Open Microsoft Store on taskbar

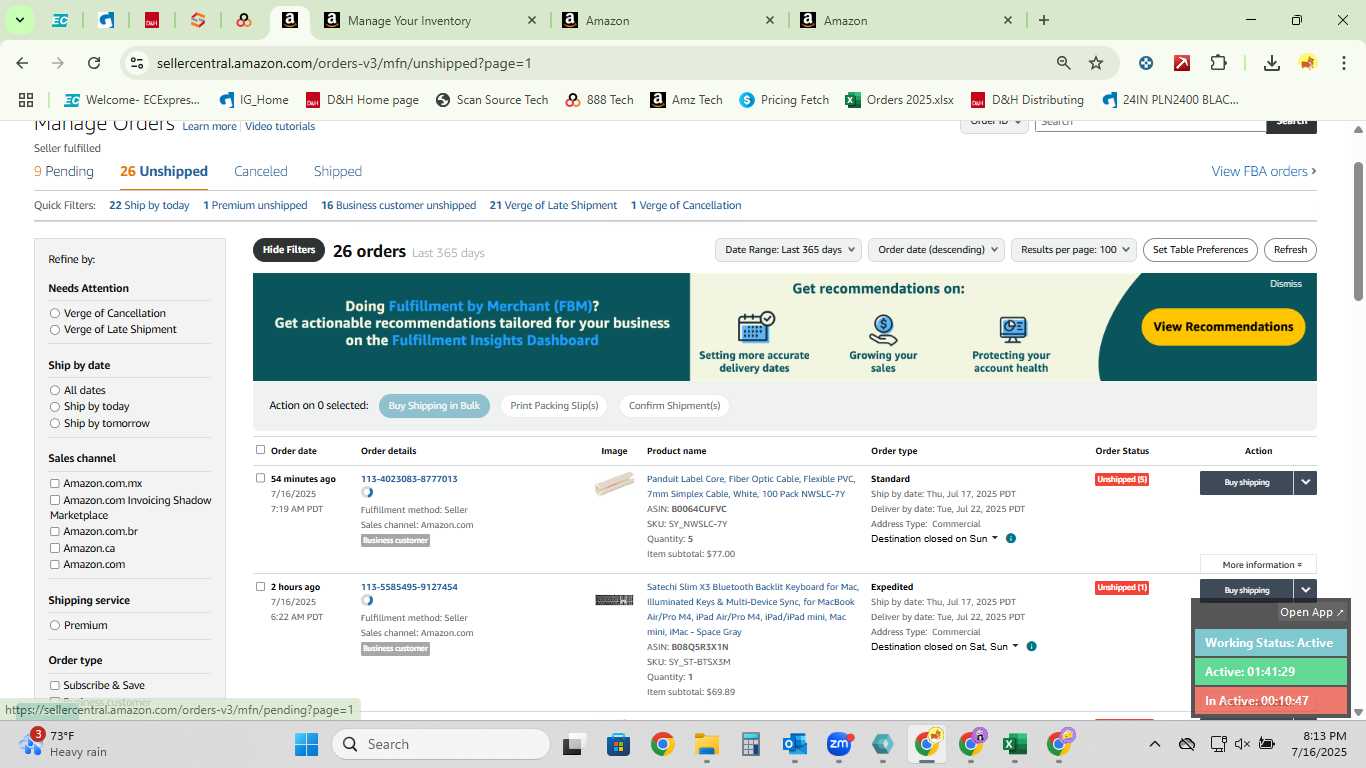618,744
